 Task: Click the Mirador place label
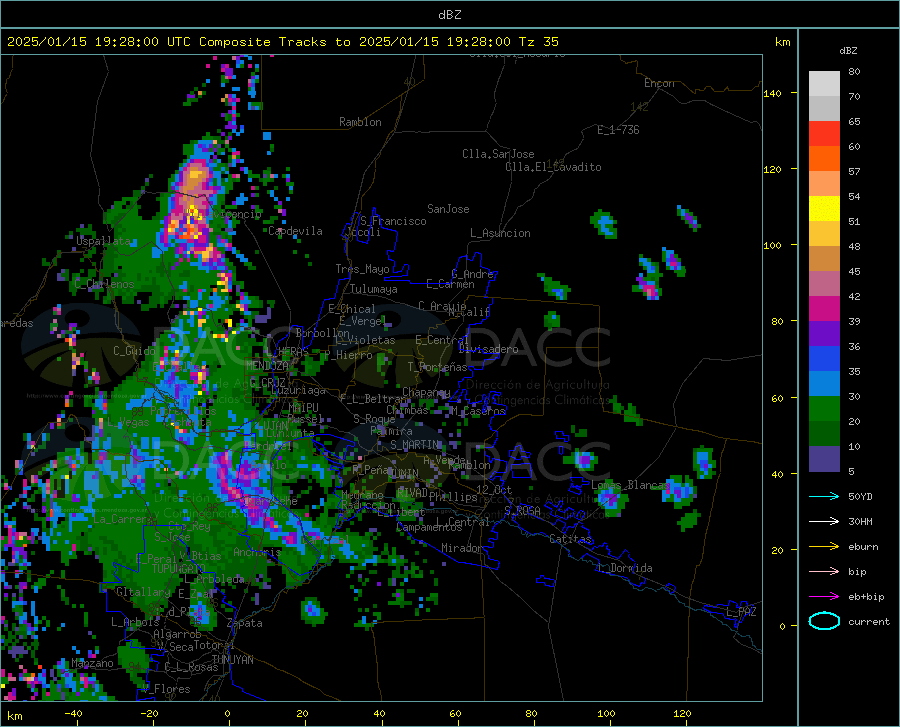461,548
